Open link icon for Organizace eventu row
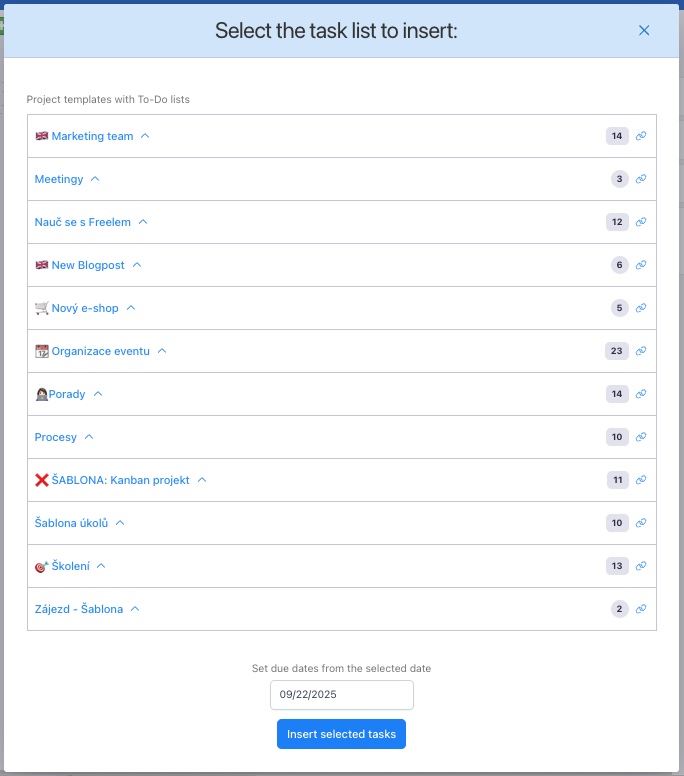 (641, 351)
